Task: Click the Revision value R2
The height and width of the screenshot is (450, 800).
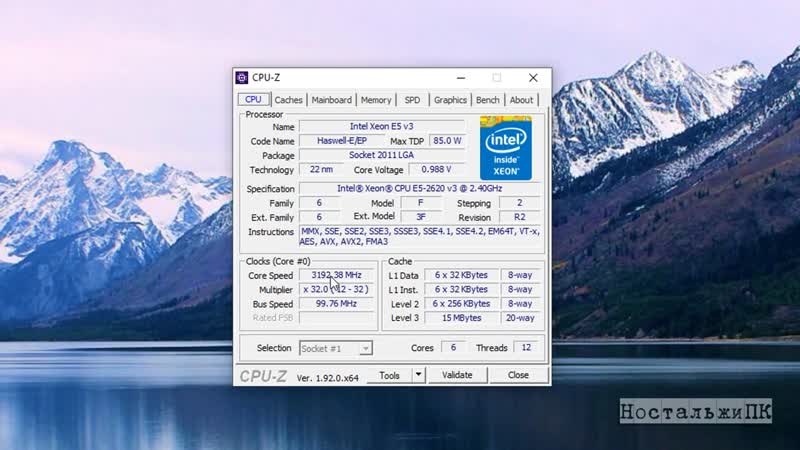Action: (x=519, y=217)
